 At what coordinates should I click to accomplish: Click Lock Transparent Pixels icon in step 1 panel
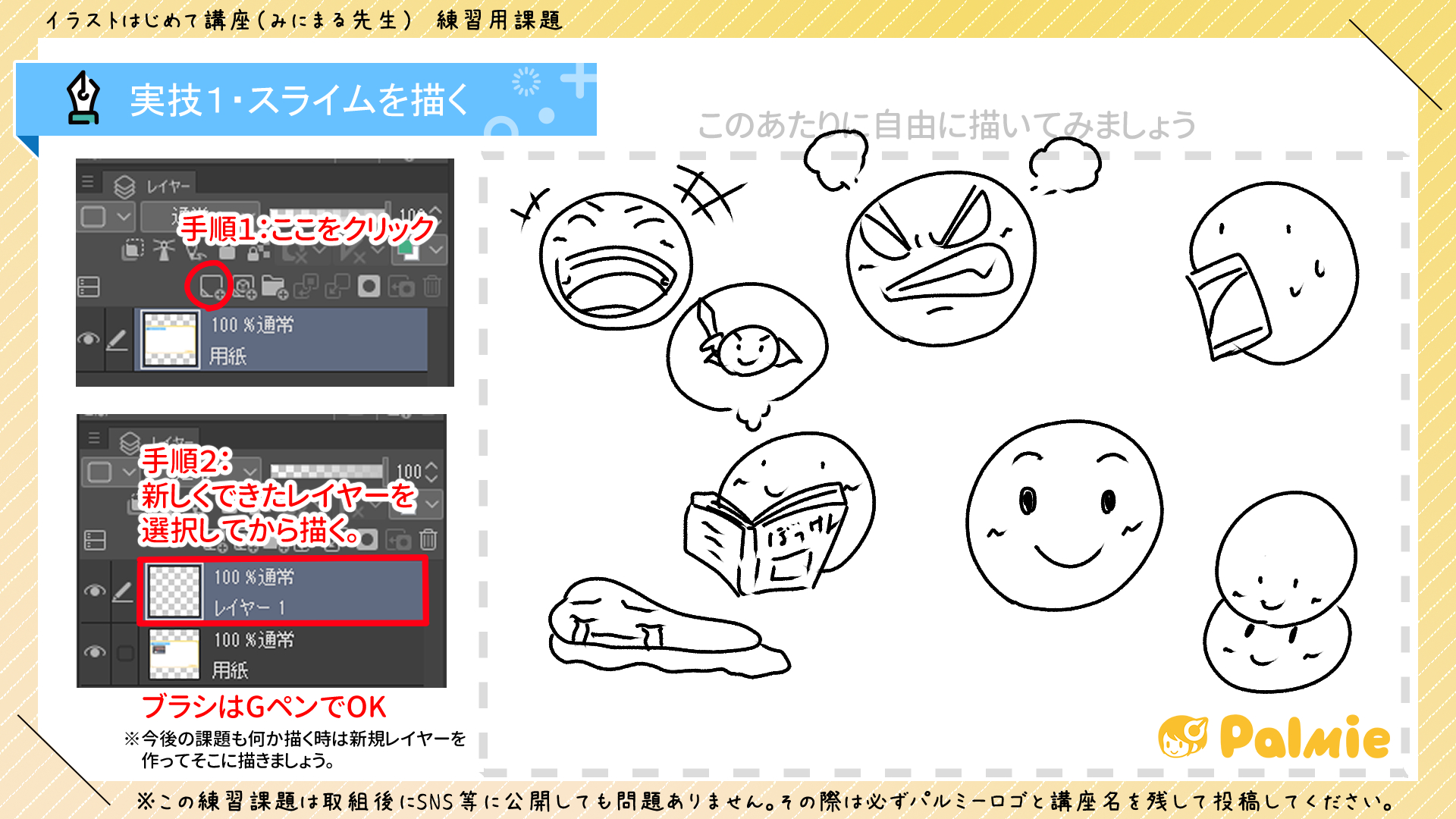(x=259, y=252)
